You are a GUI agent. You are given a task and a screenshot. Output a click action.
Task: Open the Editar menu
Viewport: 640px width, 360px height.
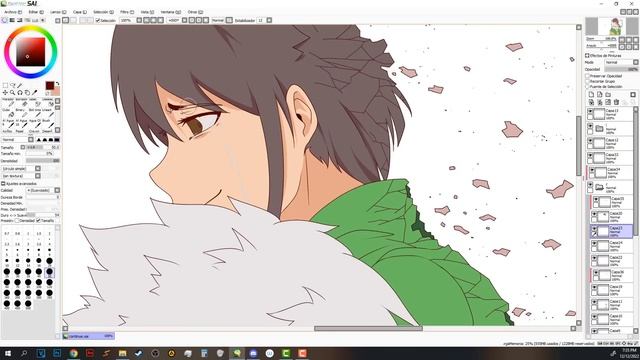coord(36,12)
